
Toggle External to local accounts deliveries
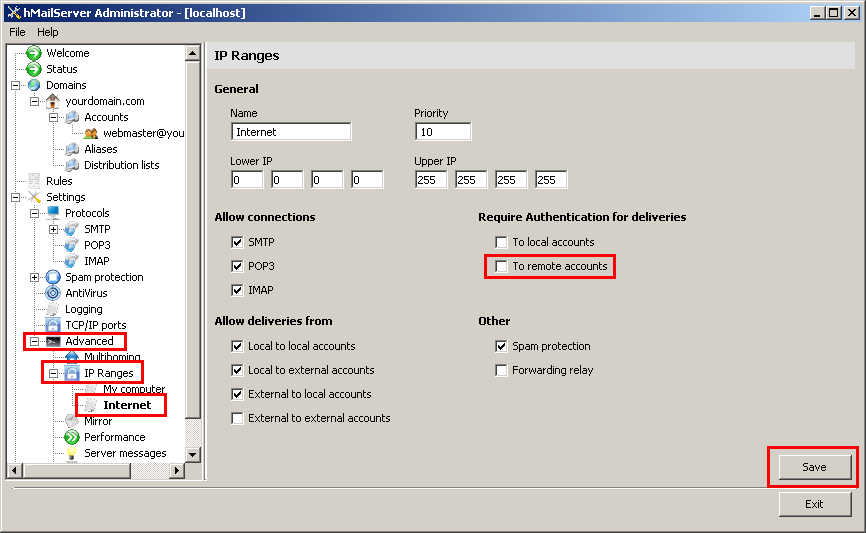point(237,394)
